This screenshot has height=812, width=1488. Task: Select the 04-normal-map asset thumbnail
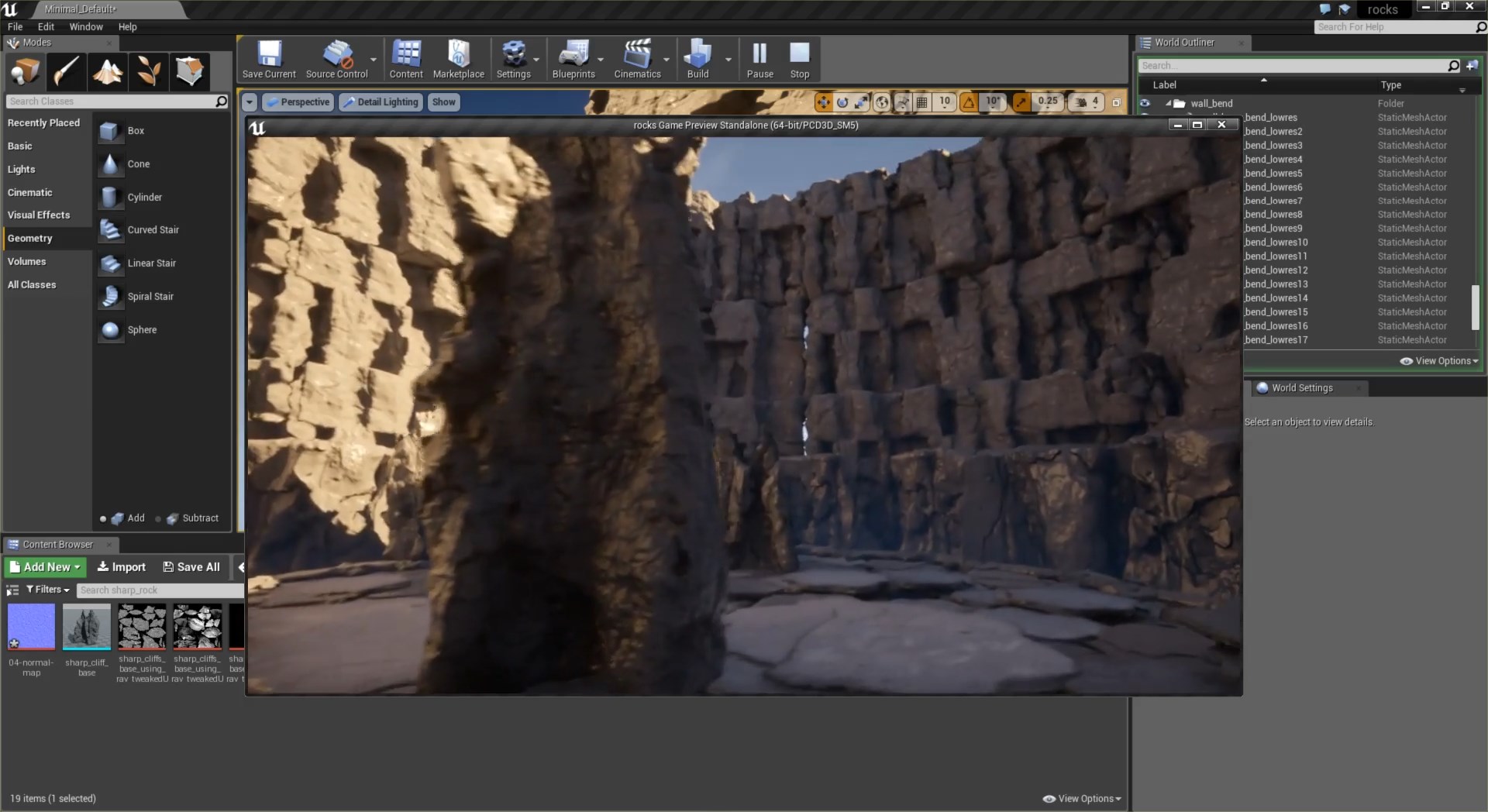tap(31, 628)
